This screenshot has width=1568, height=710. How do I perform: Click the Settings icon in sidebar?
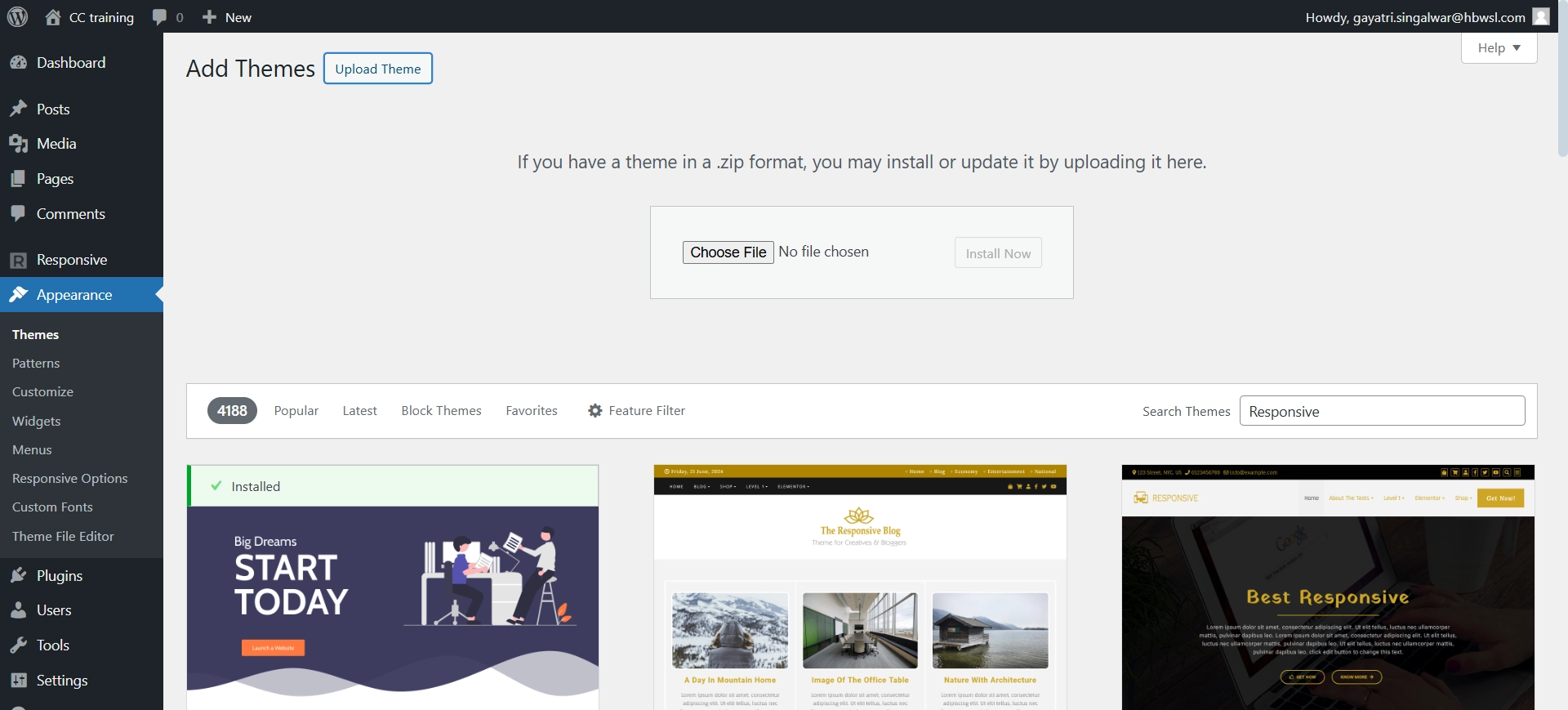coord(19,680)
